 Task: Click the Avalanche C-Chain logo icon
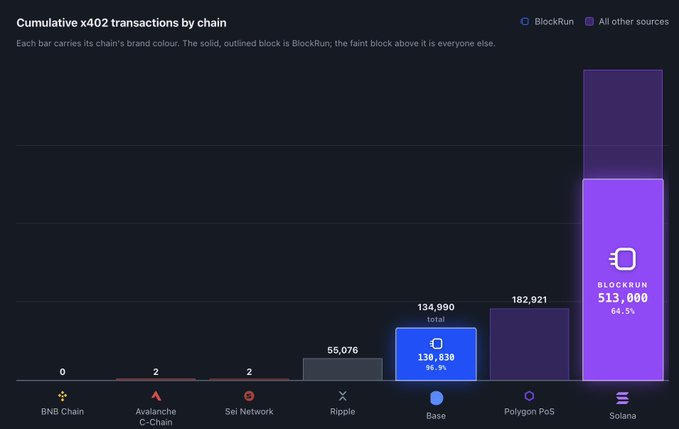pyautogui.click(x=156, y=396)
